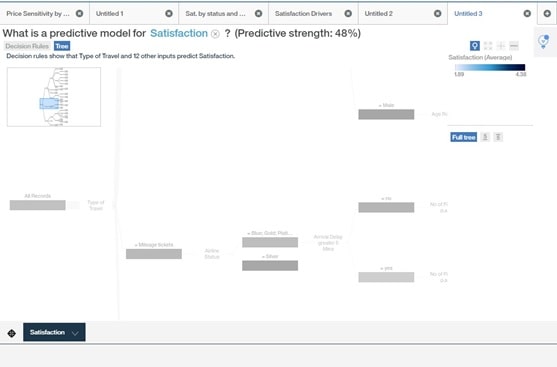This screenshot has height=367, width=557.
Task: Expand the Silver status tree node
Action: 270,265
